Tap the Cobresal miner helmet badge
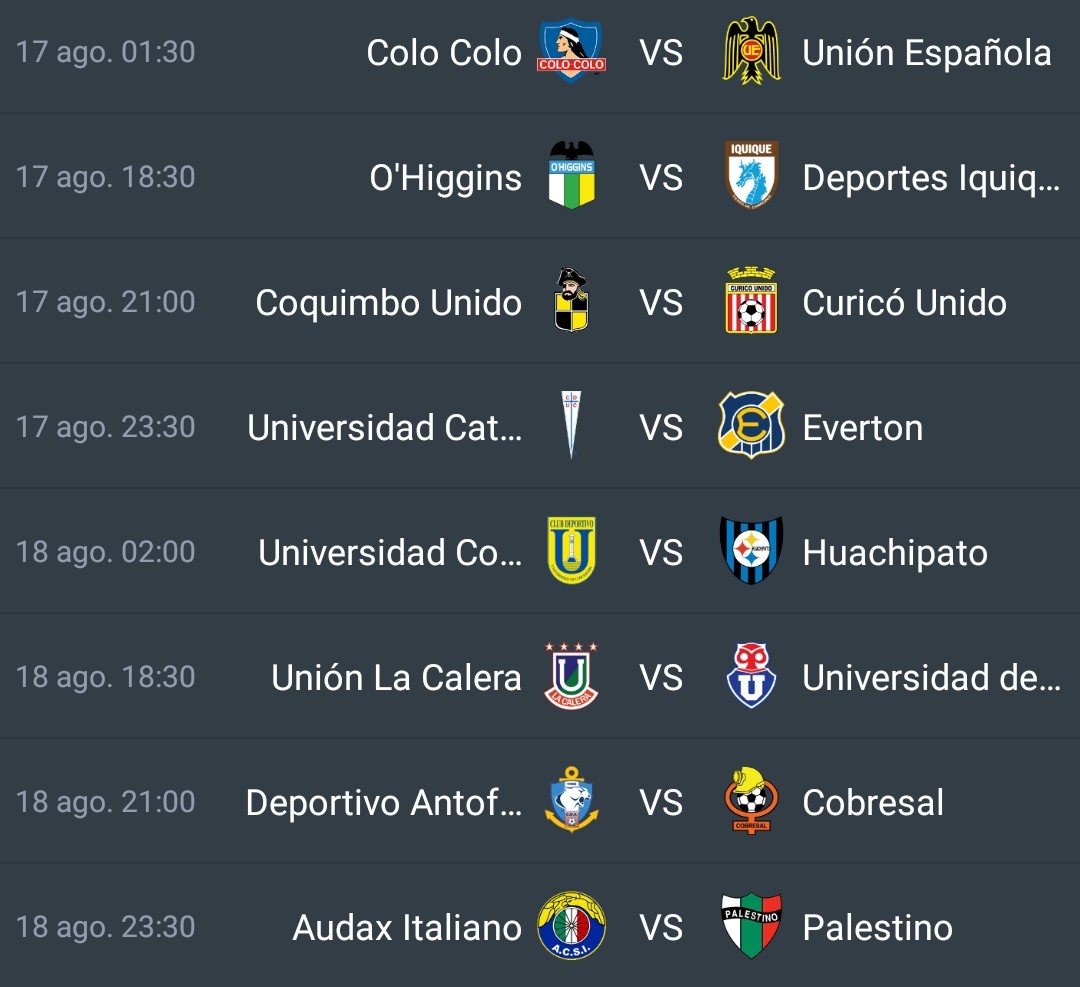This screenshot has width=1080, height=987. [751, 800]
